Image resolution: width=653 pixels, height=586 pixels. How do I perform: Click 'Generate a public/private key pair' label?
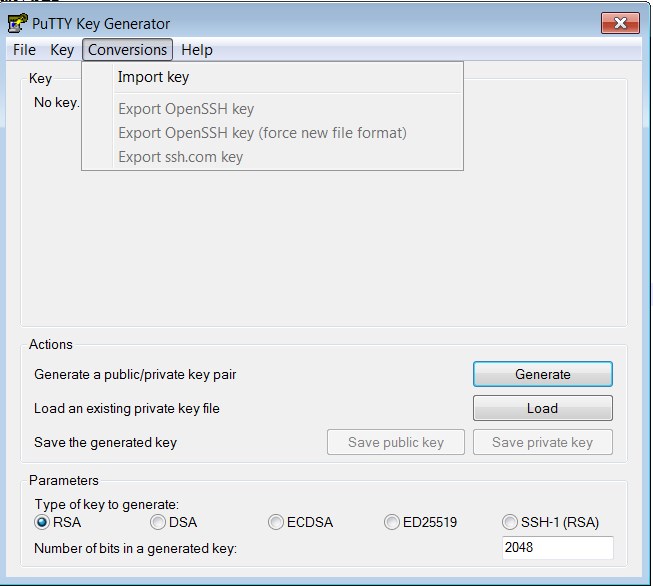[135, 374]
